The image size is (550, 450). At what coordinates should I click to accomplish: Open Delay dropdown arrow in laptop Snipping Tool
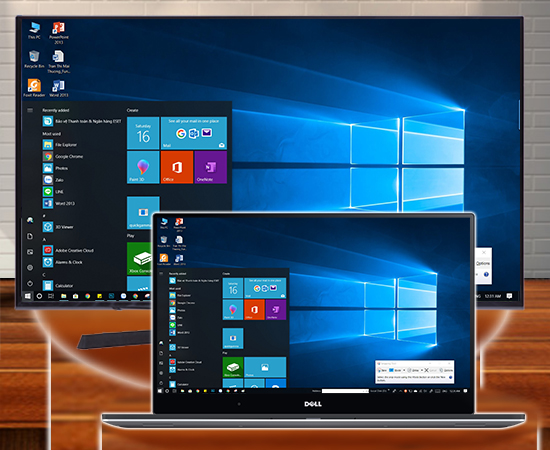coord(421,370)
